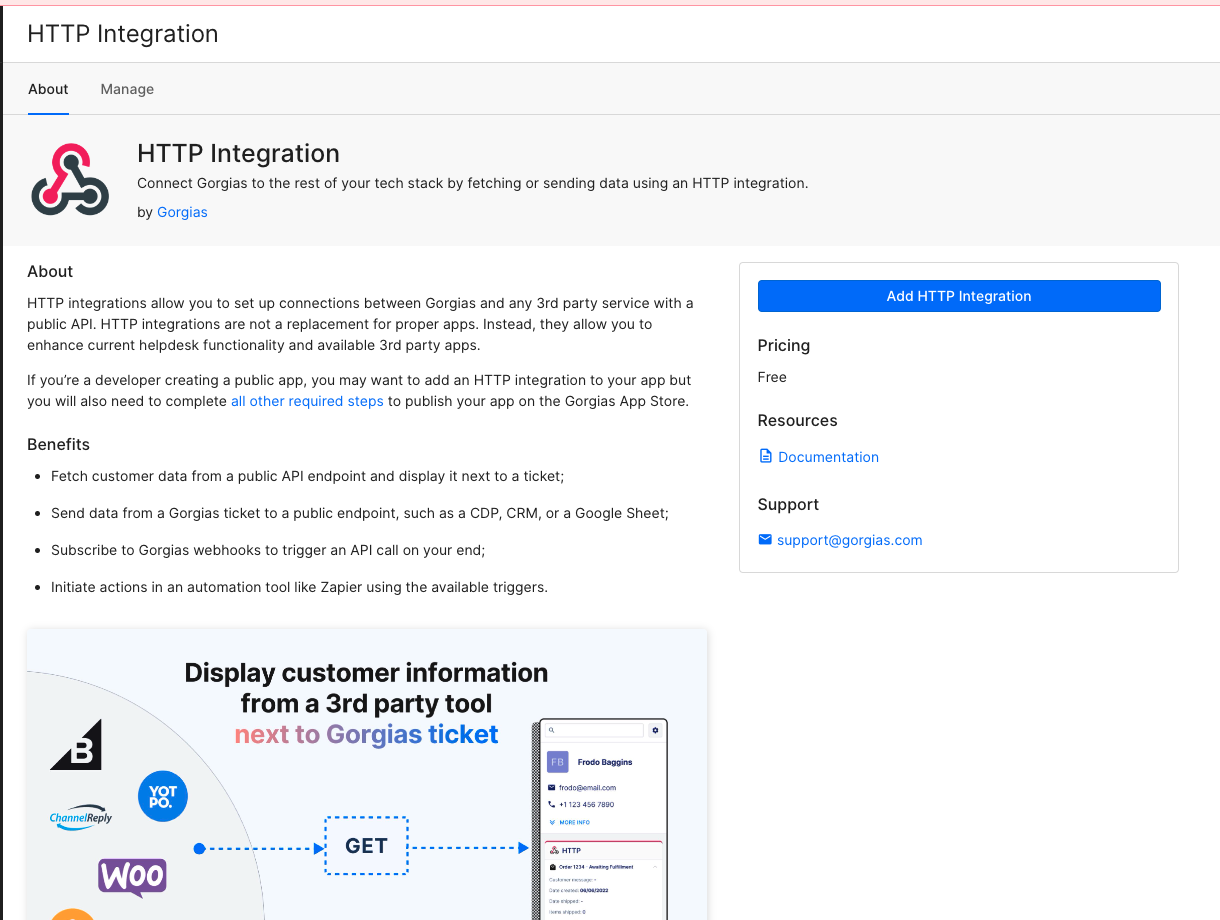Click the FB avatar for Frodo Baggins
Viewport: 1220px width, 920px height.
tap(558, 762)
